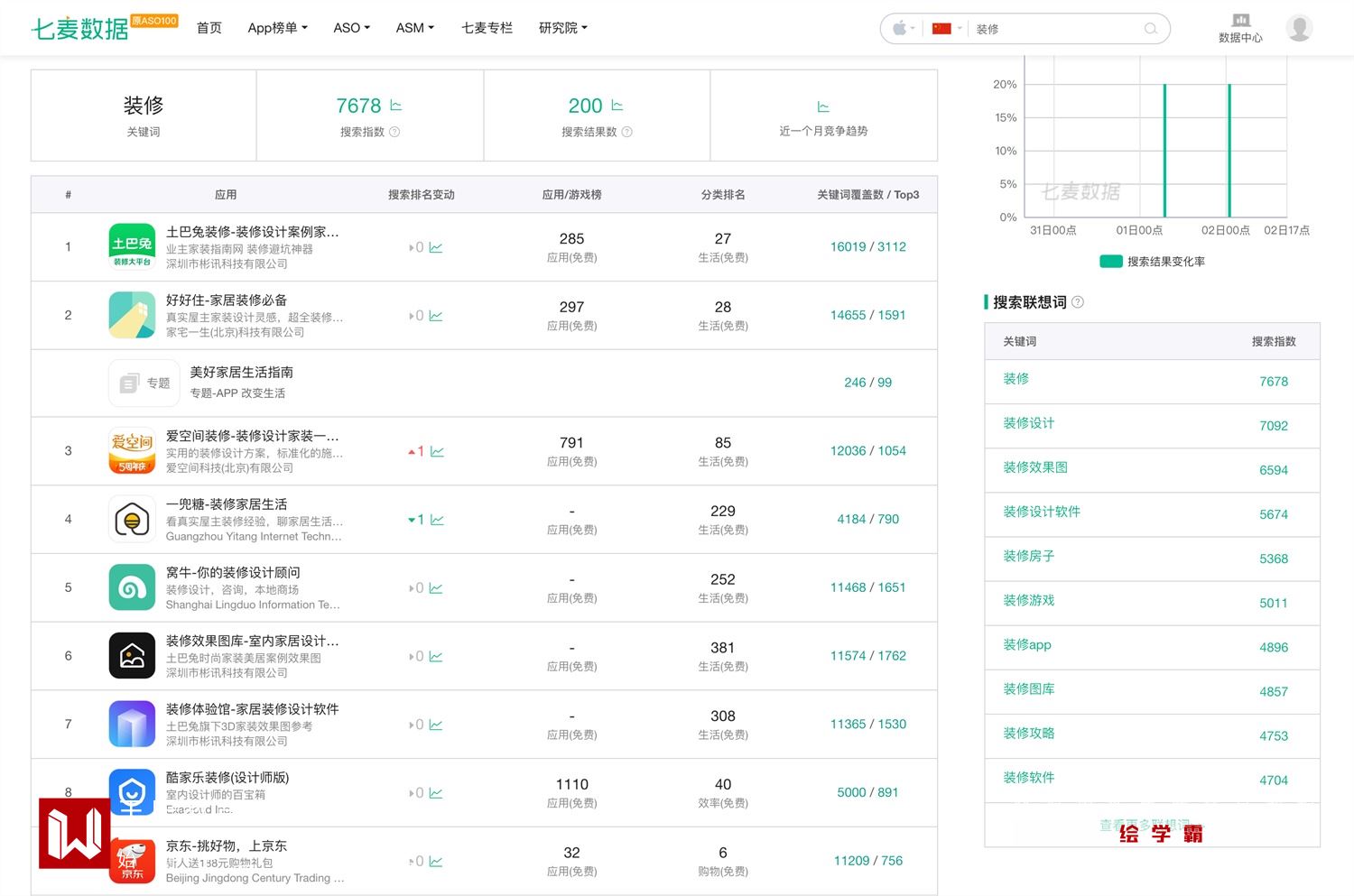
Task: Open 七麦专栏 in navigation
Action: click(x=487, y=28)
